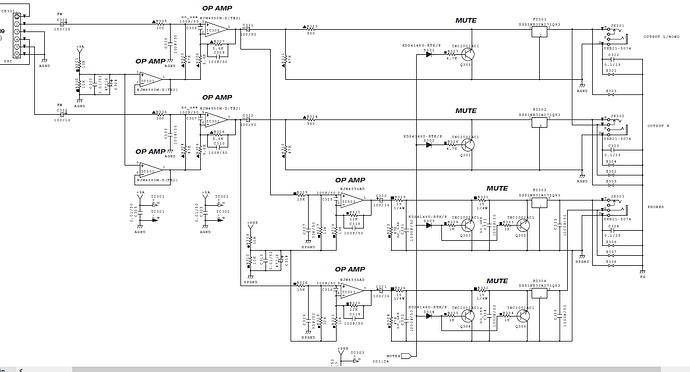Select the MUTEN input port symbol
Screen dimensions: 690x372
[x=407, y=356]
